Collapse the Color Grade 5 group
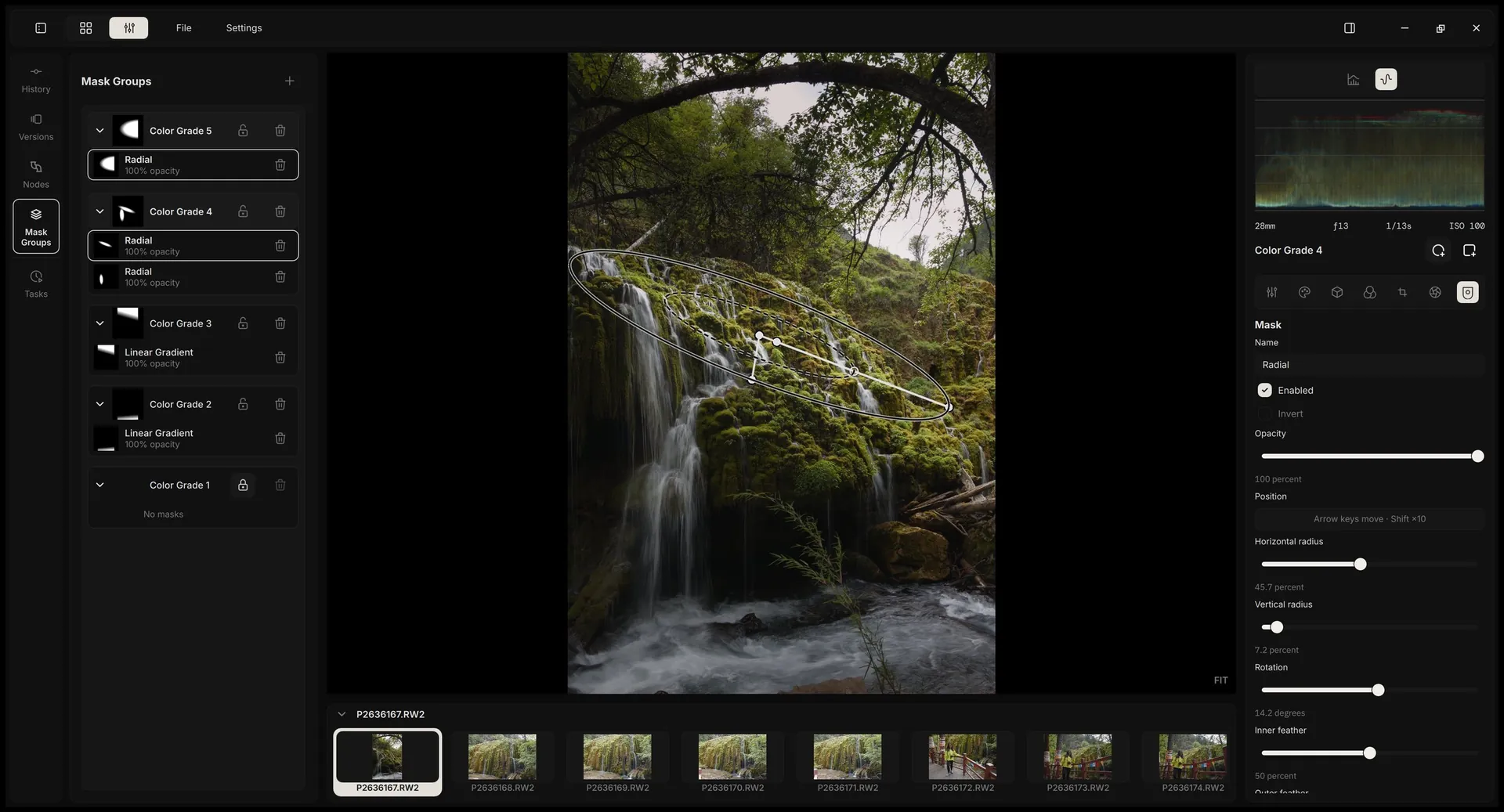1504x812 pixels. point(99,131)
